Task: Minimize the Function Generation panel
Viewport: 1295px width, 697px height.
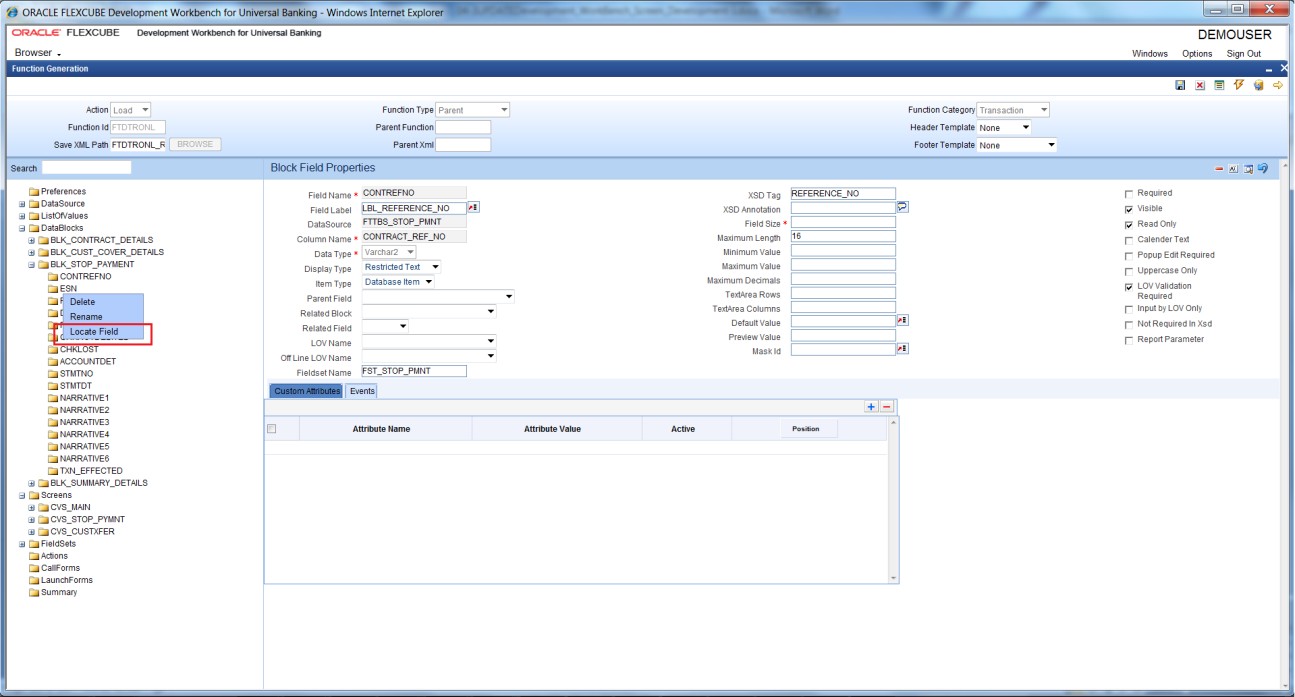Action: [x=1269, y=69]
